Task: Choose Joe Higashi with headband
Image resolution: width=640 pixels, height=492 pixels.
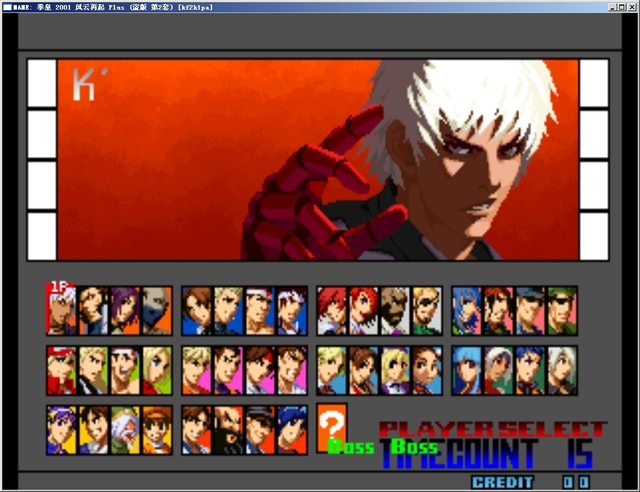Action: point(125,370)
